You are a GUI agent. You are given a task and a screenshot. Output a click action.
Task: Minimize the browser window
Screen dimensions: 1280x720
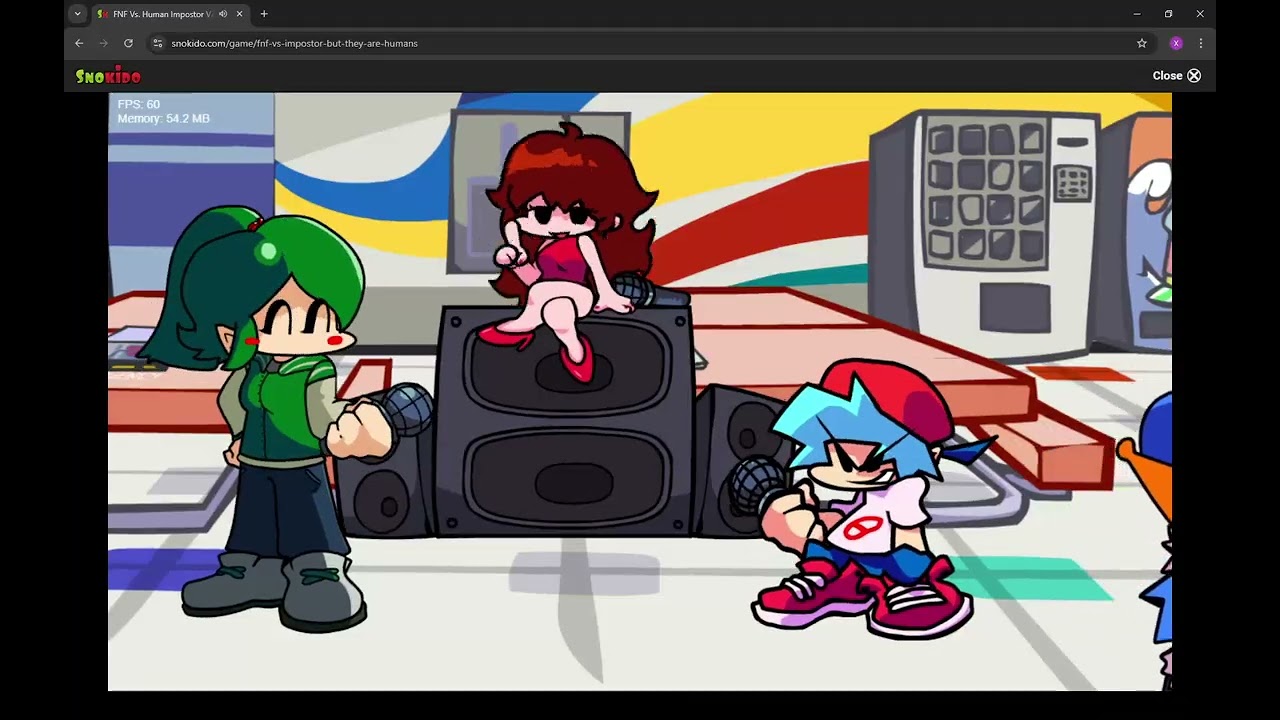tap(1137, 14)
